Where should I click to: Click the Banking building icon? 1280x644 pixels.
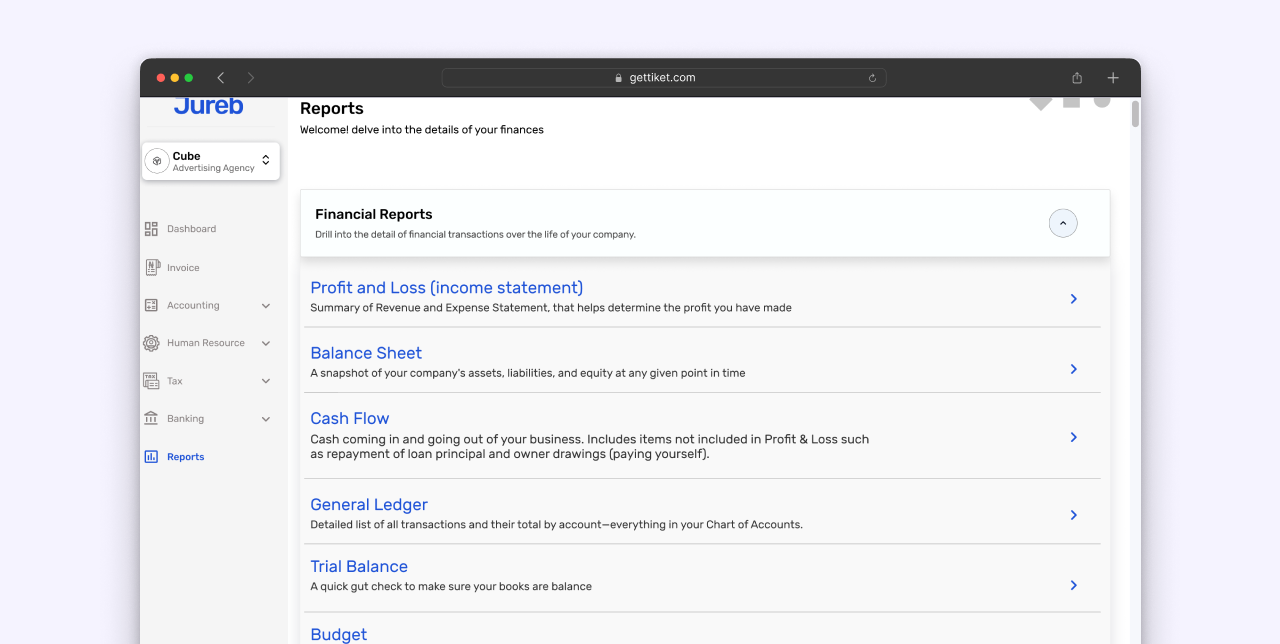coord(151,418)
